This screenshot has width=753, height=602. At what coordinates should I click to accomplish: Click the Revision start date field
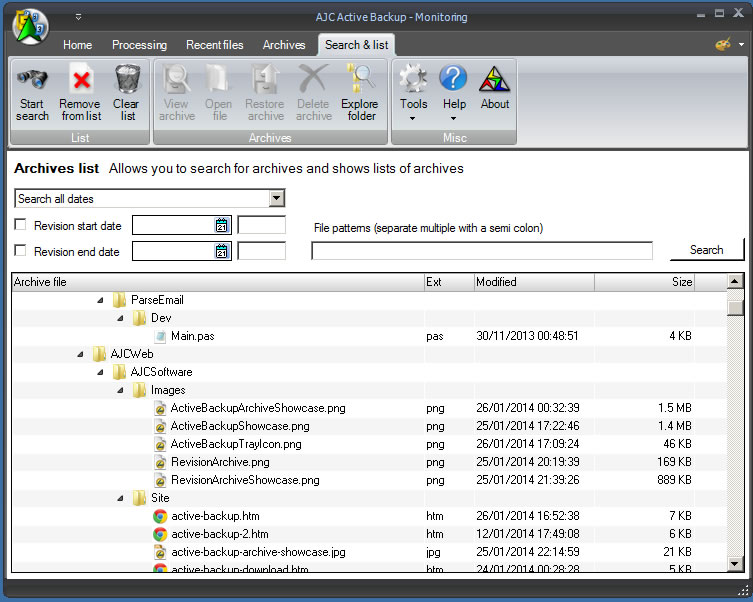182,225
